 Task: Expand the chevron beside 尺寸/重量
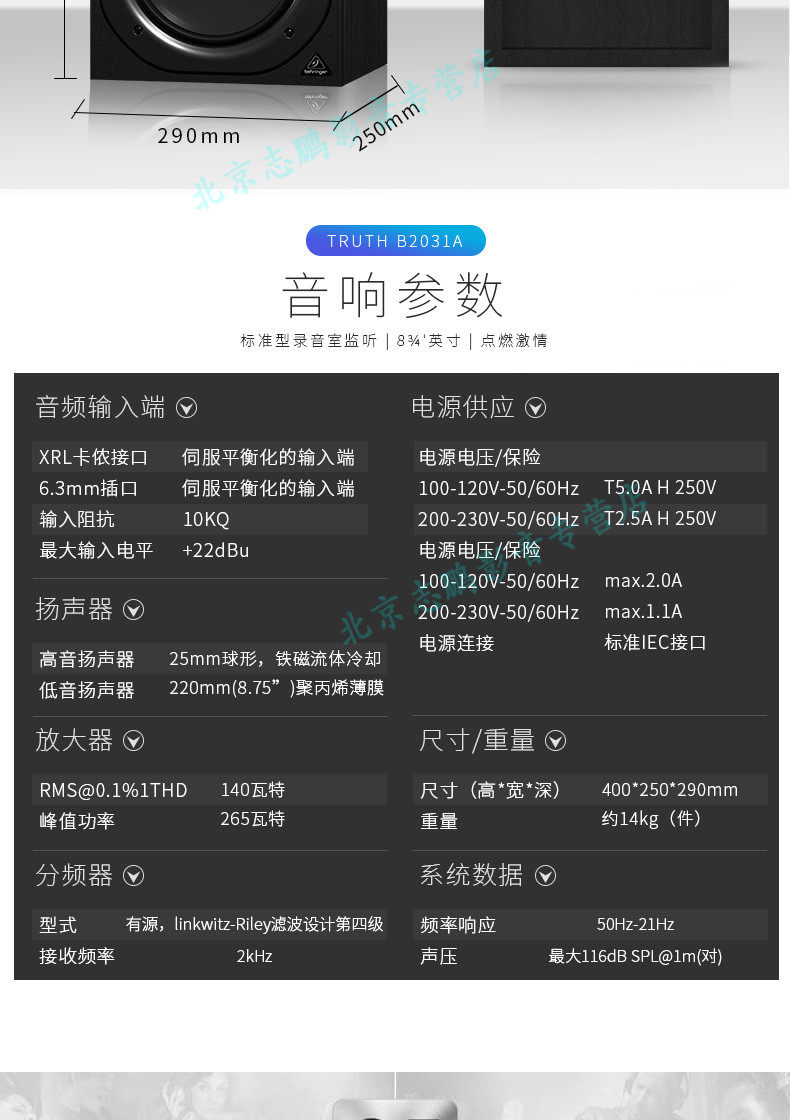(556, 741)
